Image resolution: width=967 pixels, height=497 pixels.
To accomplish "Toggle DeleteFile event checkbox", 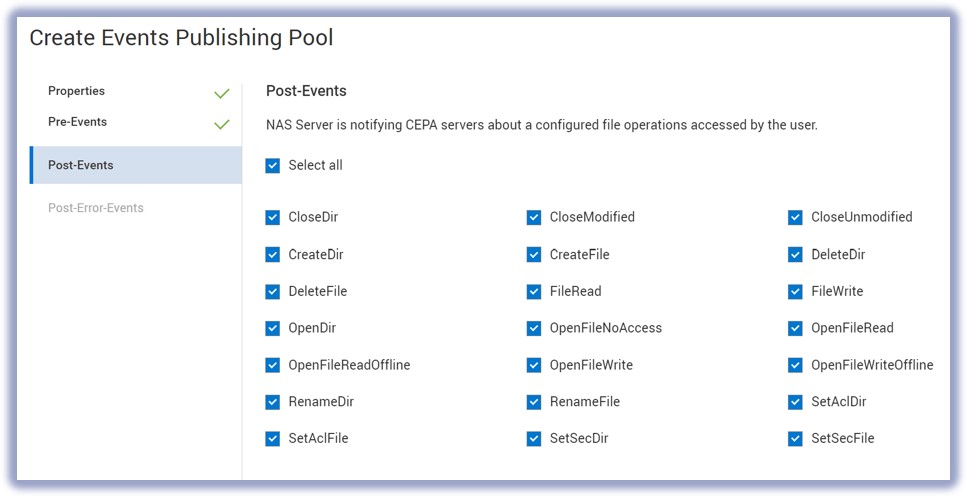I will (x=273, y=292).
